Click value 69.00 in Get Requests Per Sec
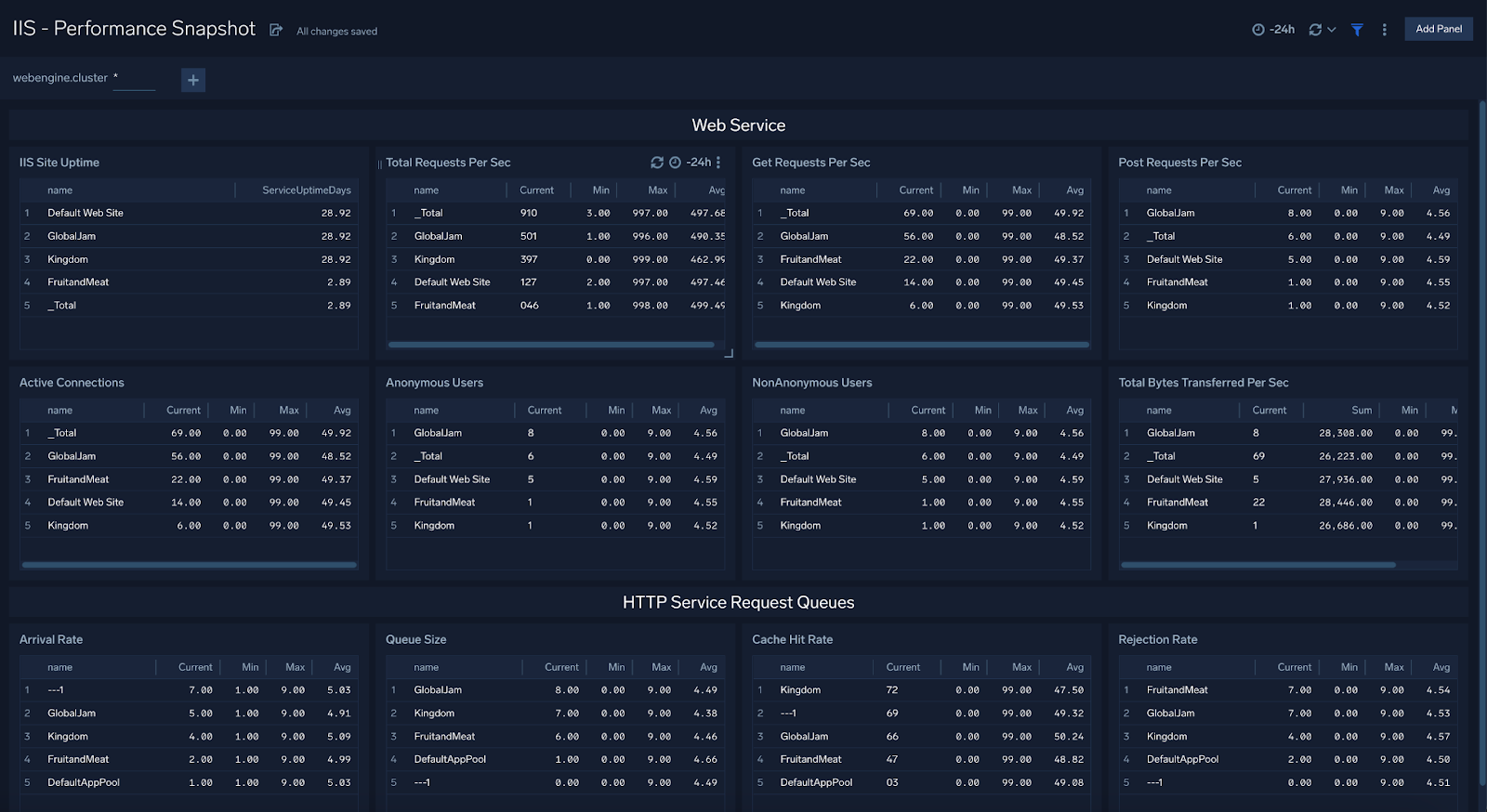The width and height of the screenshot is (1487, 812). (918, 213)
